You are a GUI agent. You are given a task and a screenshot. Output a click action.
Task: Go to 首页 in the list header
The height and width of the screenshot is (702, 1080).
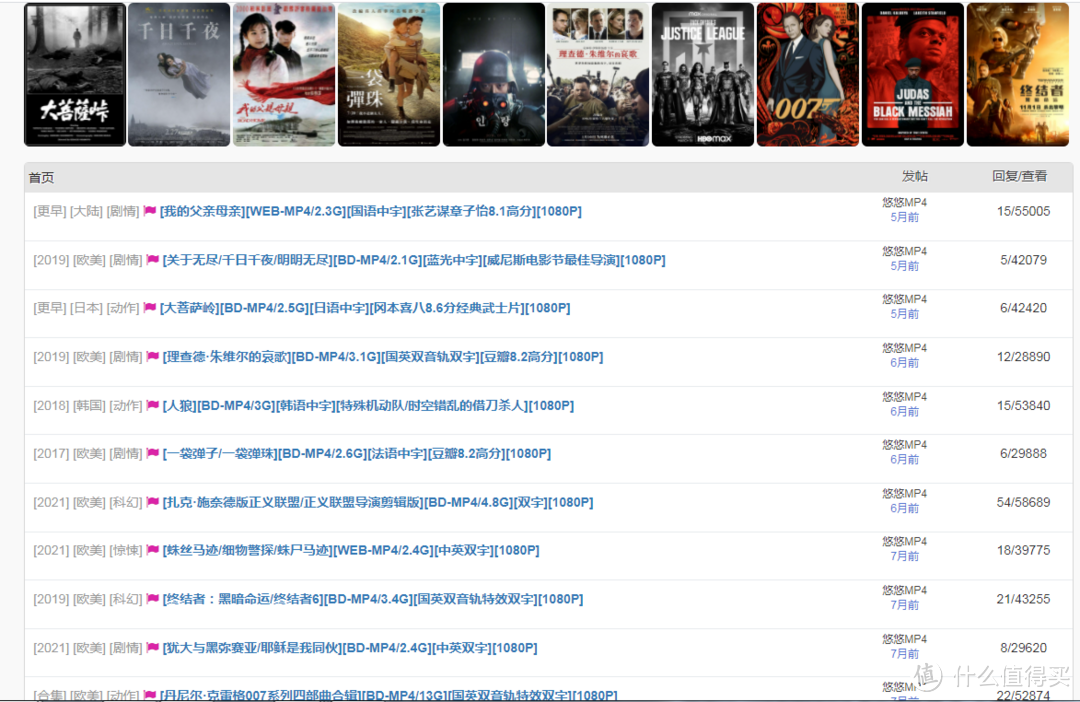[41, 178]
